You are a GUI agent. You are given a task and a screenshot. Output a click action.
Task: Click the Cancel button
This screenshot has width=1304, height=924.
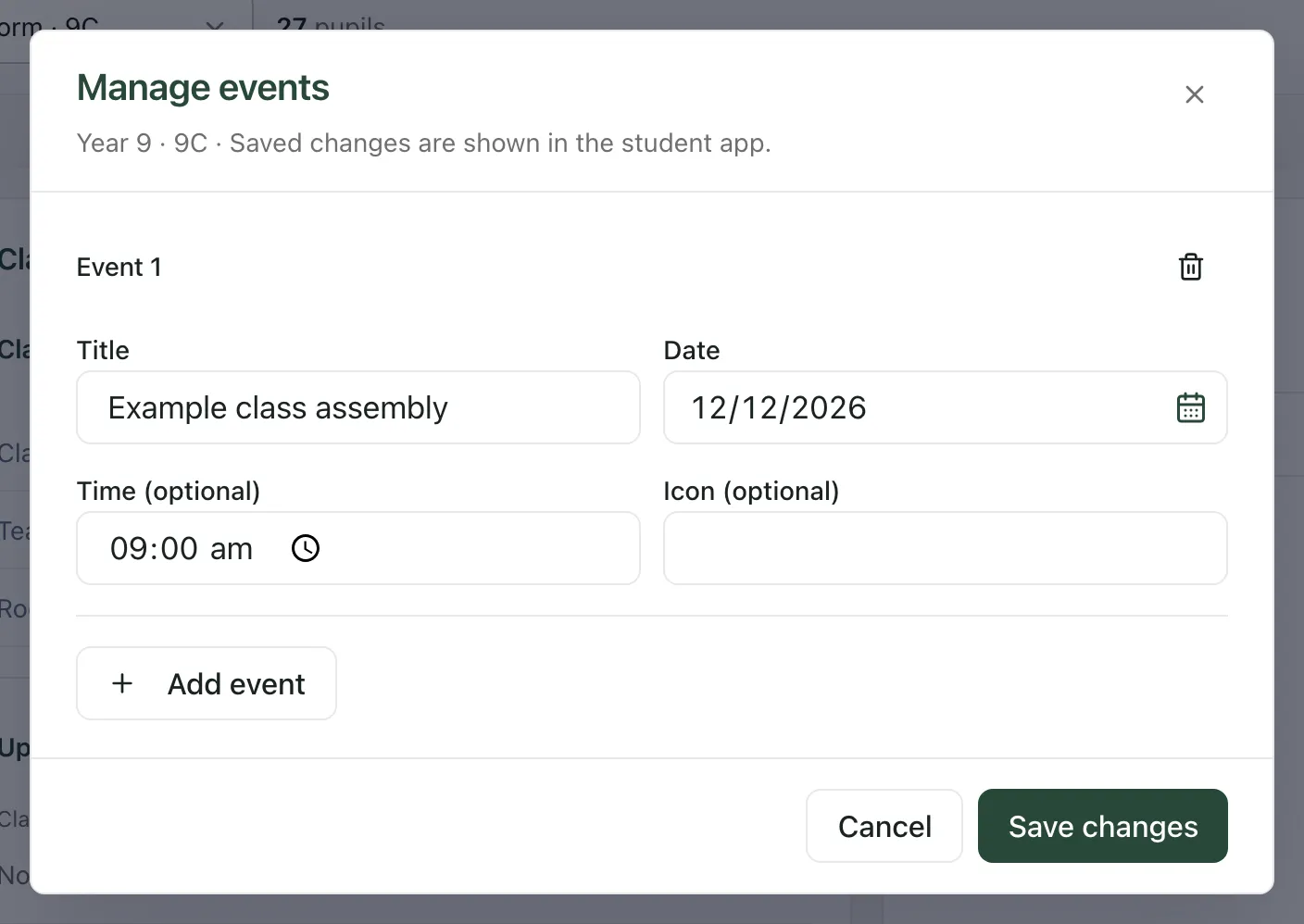884,826
